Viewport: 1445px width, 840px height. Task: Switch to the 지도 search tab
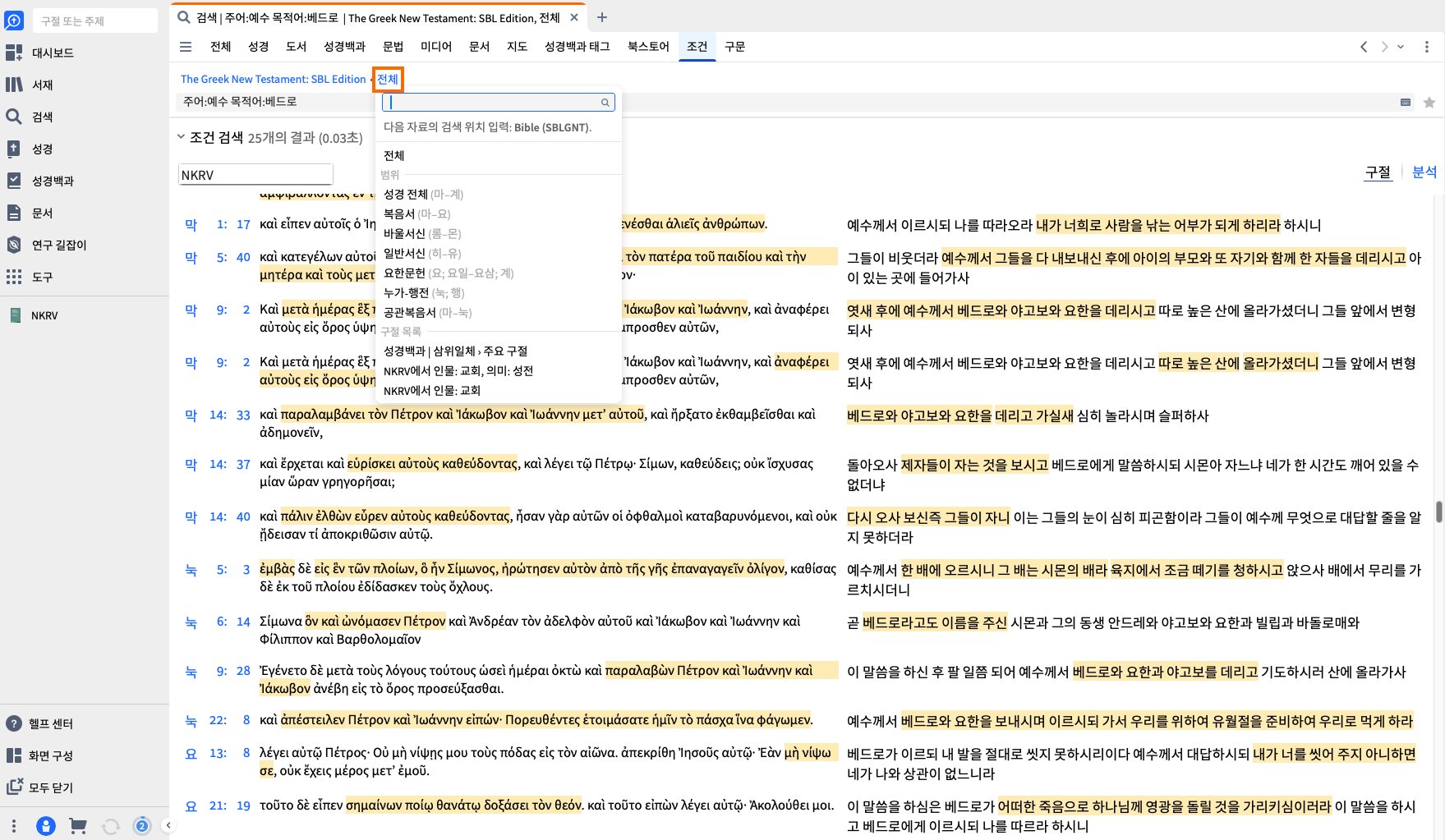[x=517, y=47]
